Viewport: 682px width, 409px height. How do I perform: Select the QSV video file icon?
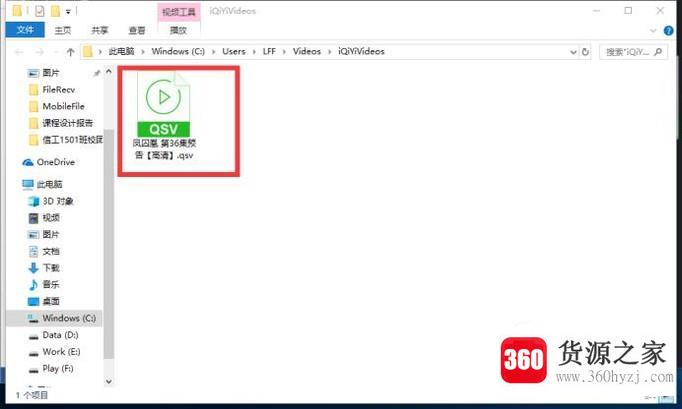pyautogui.click(x=163, y=104)
